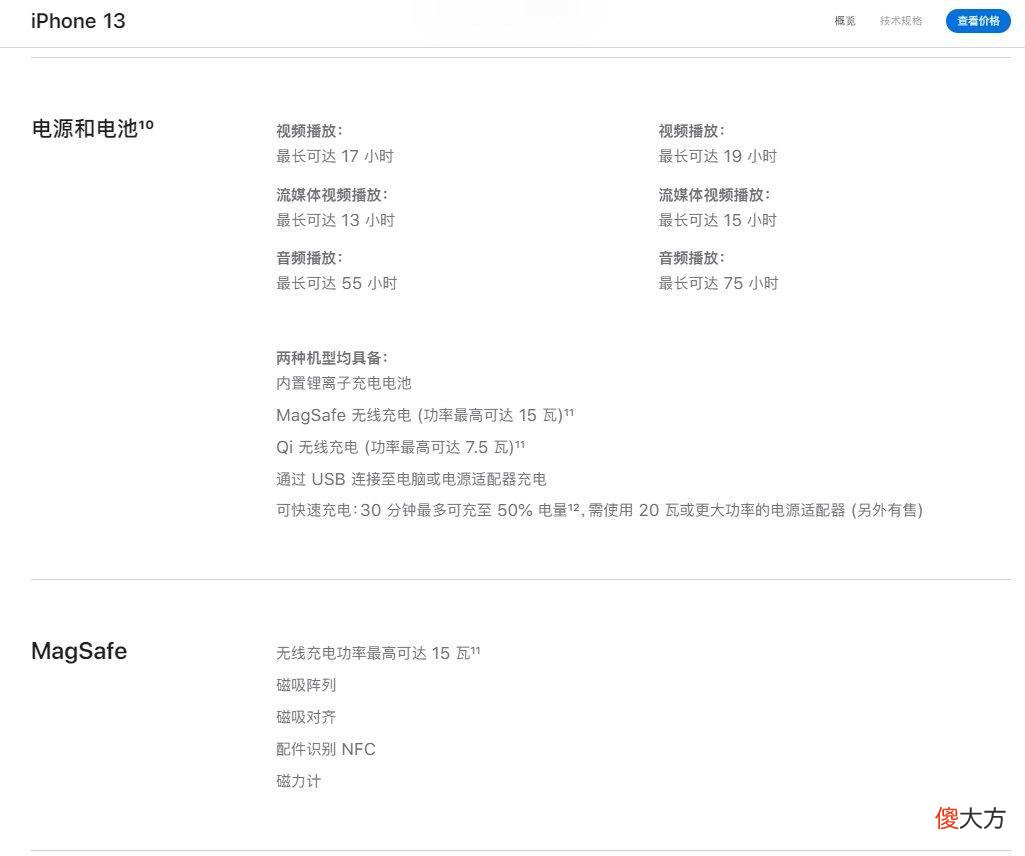Click text 配件识别 NFC
Image resolution: width=1025 pixels, height=856 pixels.
point(326,749)
